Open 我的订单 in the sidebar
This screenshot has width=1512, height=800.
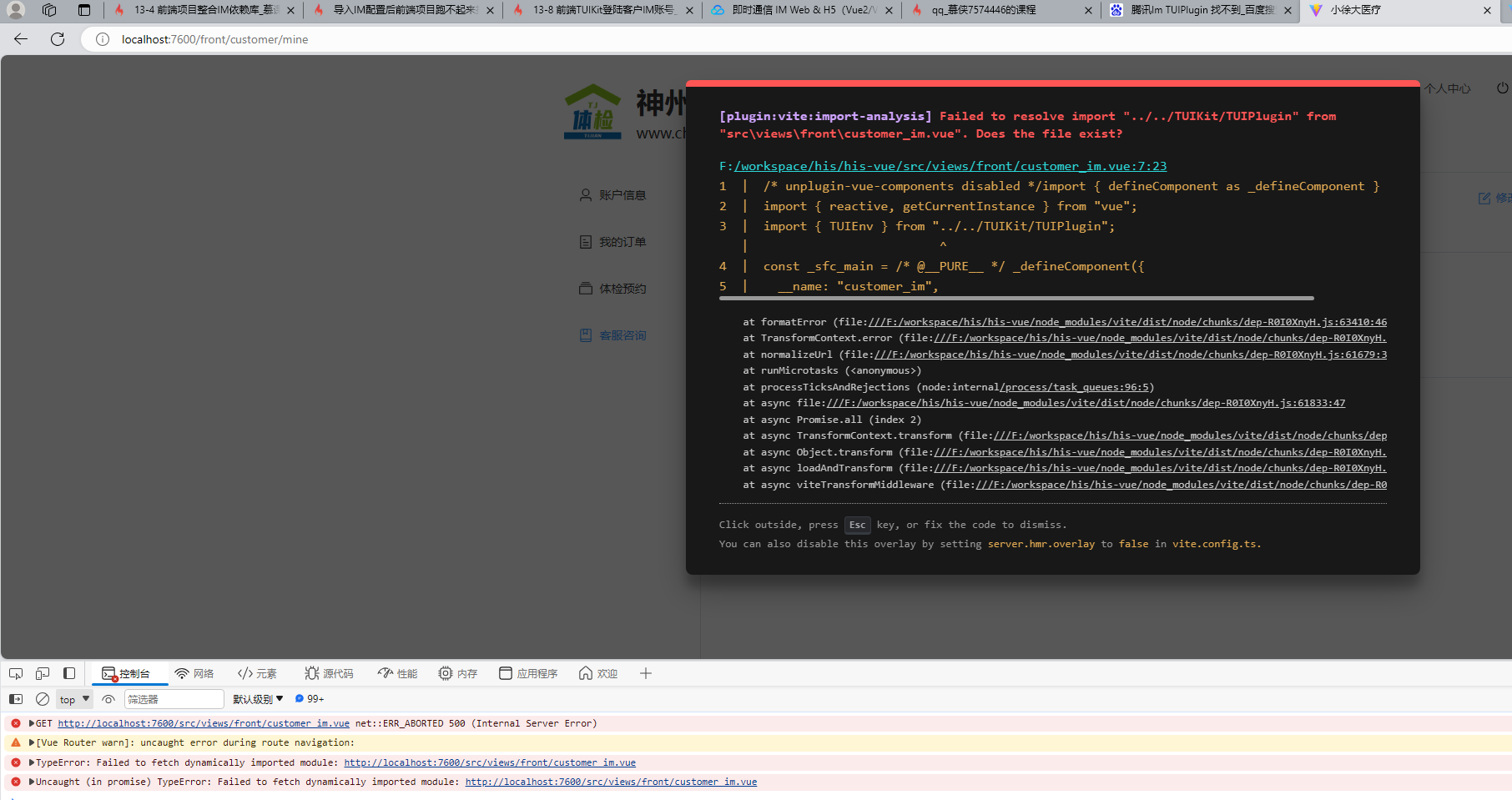tap(613, 242)
